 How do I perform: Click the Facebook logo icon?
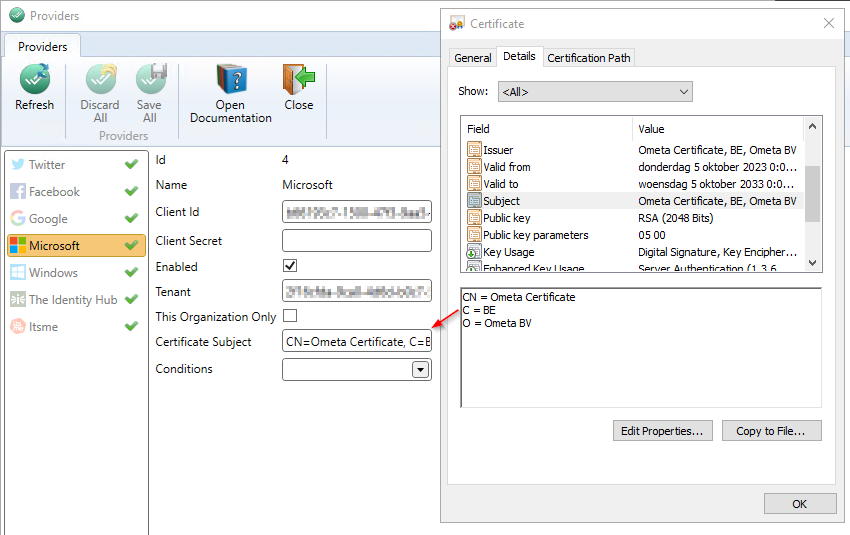(x=18, y=191)
